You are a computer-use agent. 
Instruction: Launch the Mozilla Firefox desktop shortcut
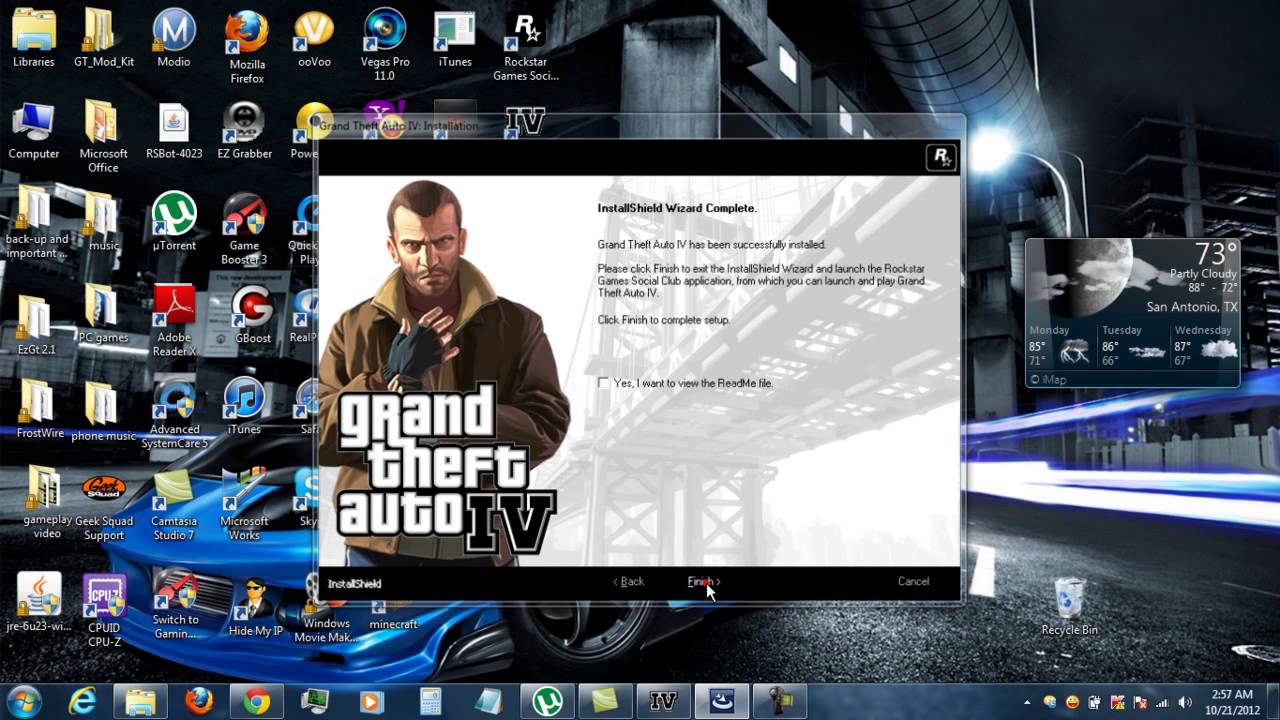click(247, 46)
